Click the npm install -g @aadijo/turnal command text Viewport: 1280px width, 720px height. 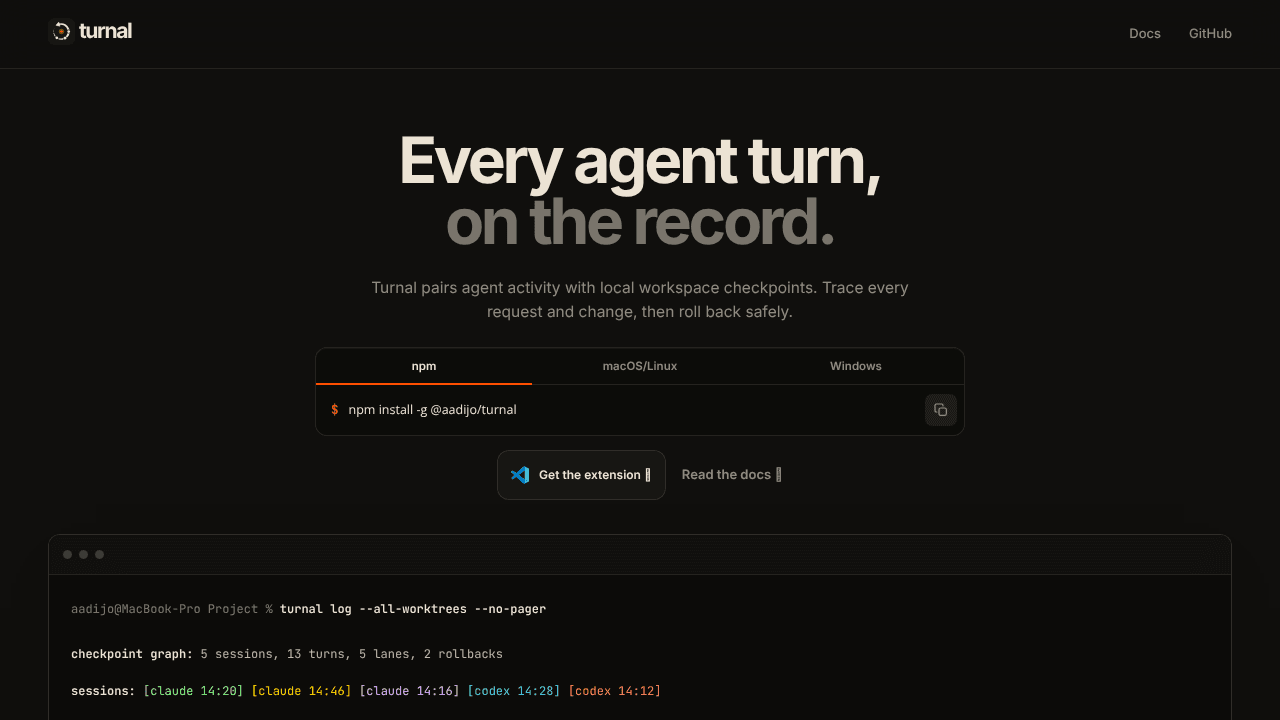[x=432, y=410]
